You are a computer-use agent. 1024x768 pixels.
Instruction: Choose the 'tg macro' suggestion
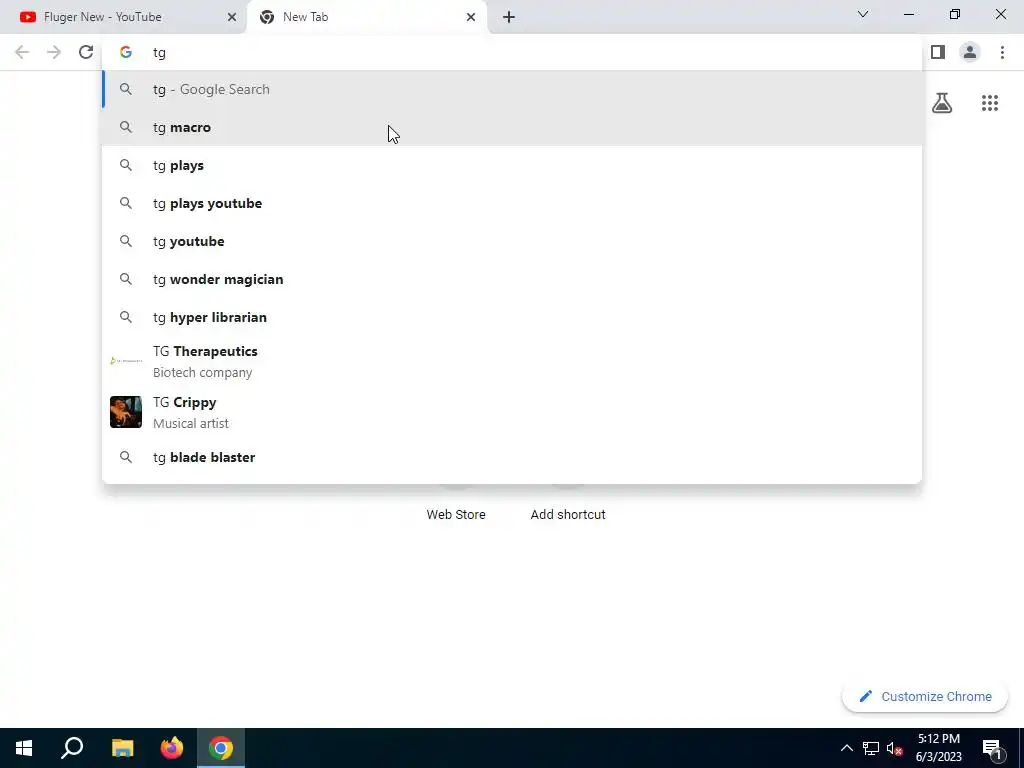512,127
